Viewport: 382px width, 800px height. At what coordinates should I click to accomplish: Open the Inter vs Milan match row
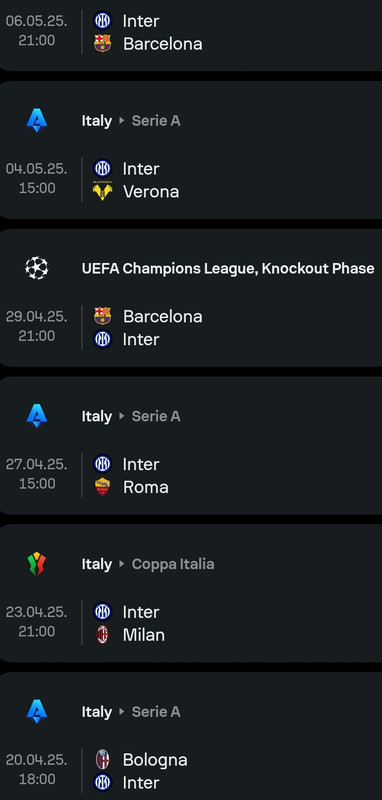pyautogui.click(x=191, y=623)
